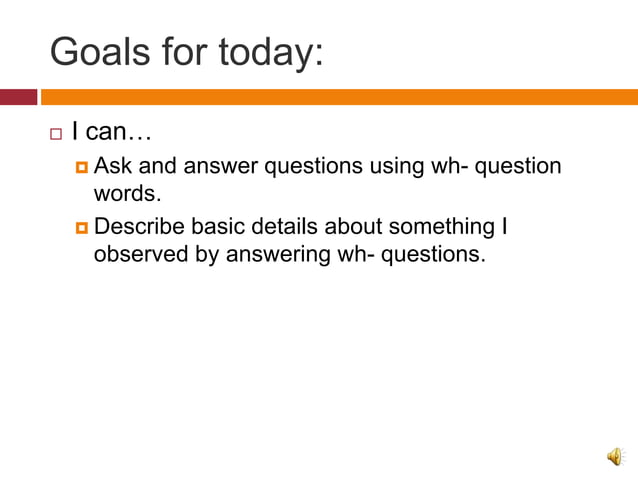Click the audio speaker icon

pyautogui.click(x=614, y=457)
